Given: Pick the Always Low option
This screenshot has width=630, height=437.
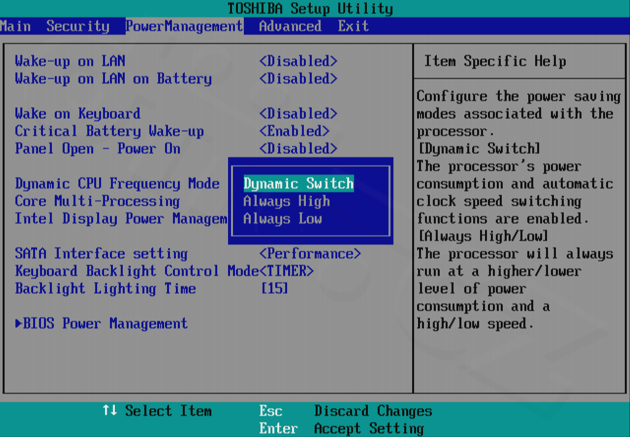Looking at the screenshot, I should click(x=282, y=219).
